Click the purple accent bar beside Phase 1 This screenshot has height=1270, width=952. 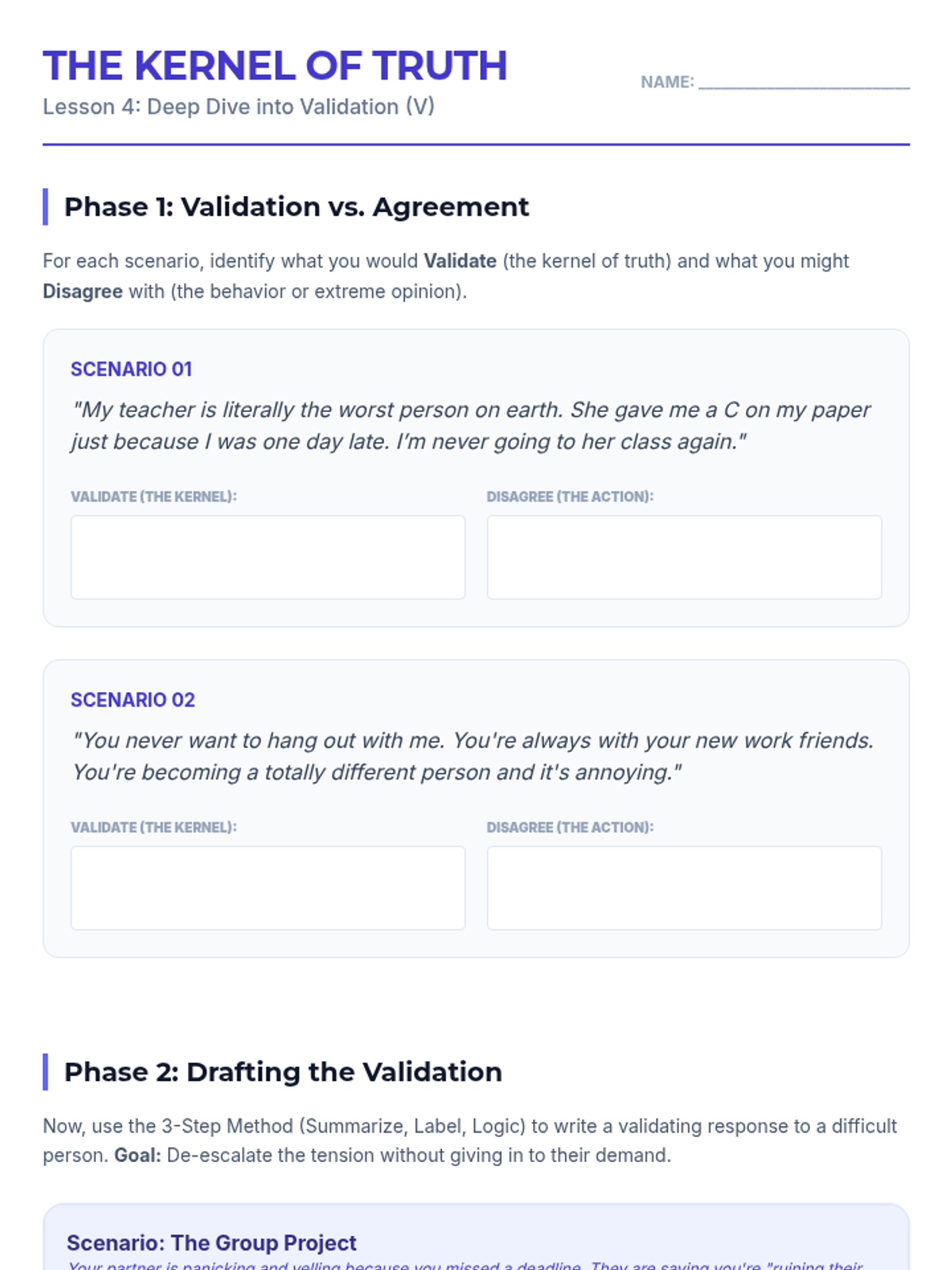(x=45, y=206)
